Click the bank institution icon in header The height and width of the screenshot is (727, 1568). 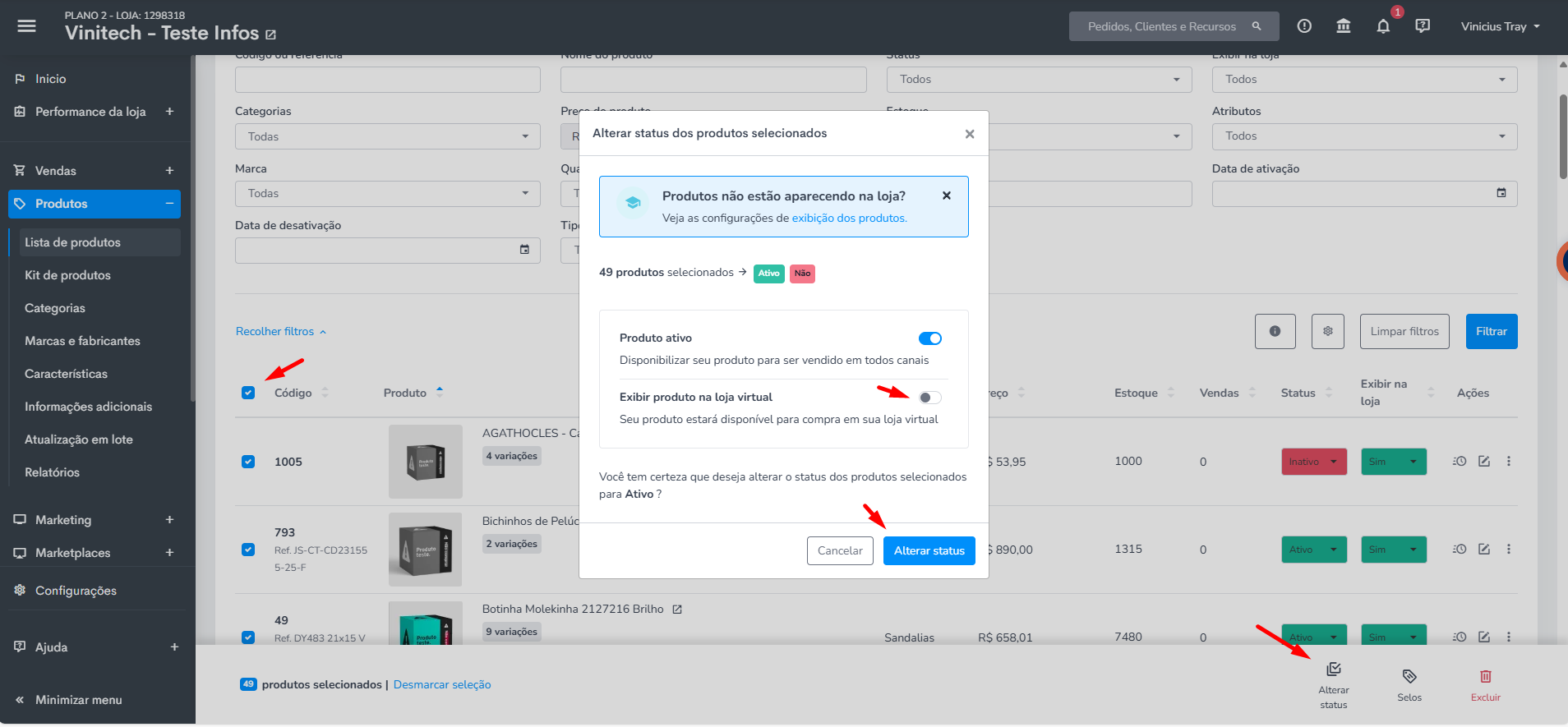click(x=1344, y=26)
